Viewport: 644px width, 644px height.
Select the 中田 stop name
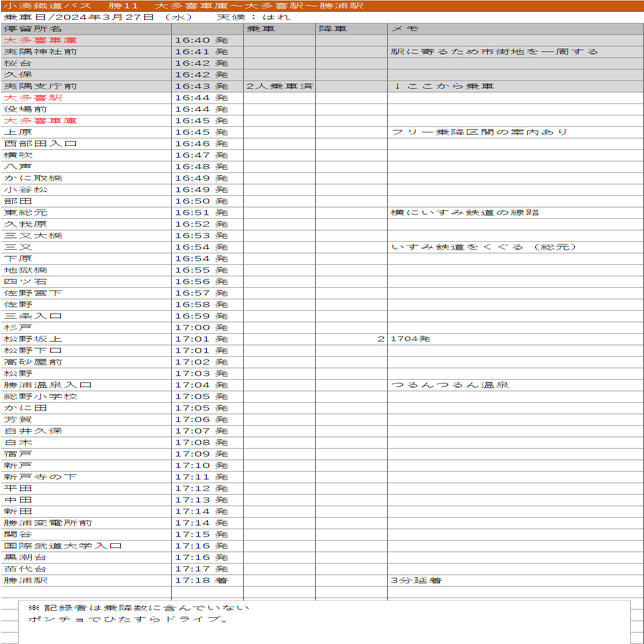click(18, 500)
